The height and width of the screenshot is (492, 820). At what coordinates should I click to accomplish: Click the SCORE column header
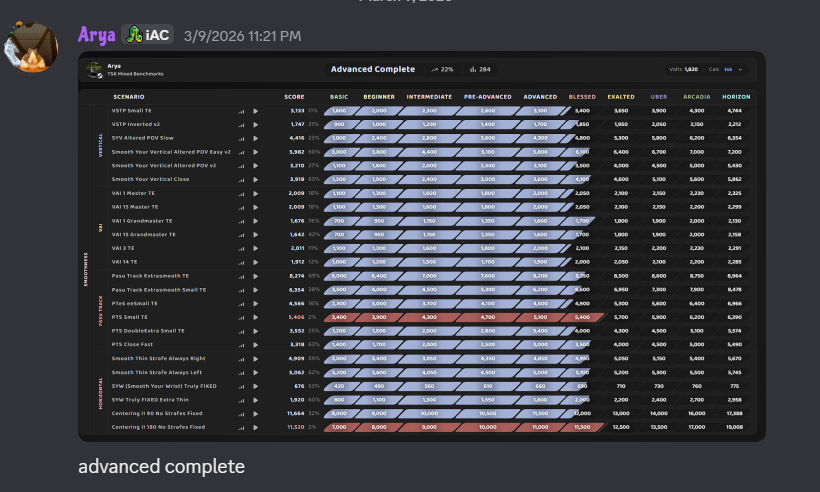pyautogui.click(x=294, y=97)
